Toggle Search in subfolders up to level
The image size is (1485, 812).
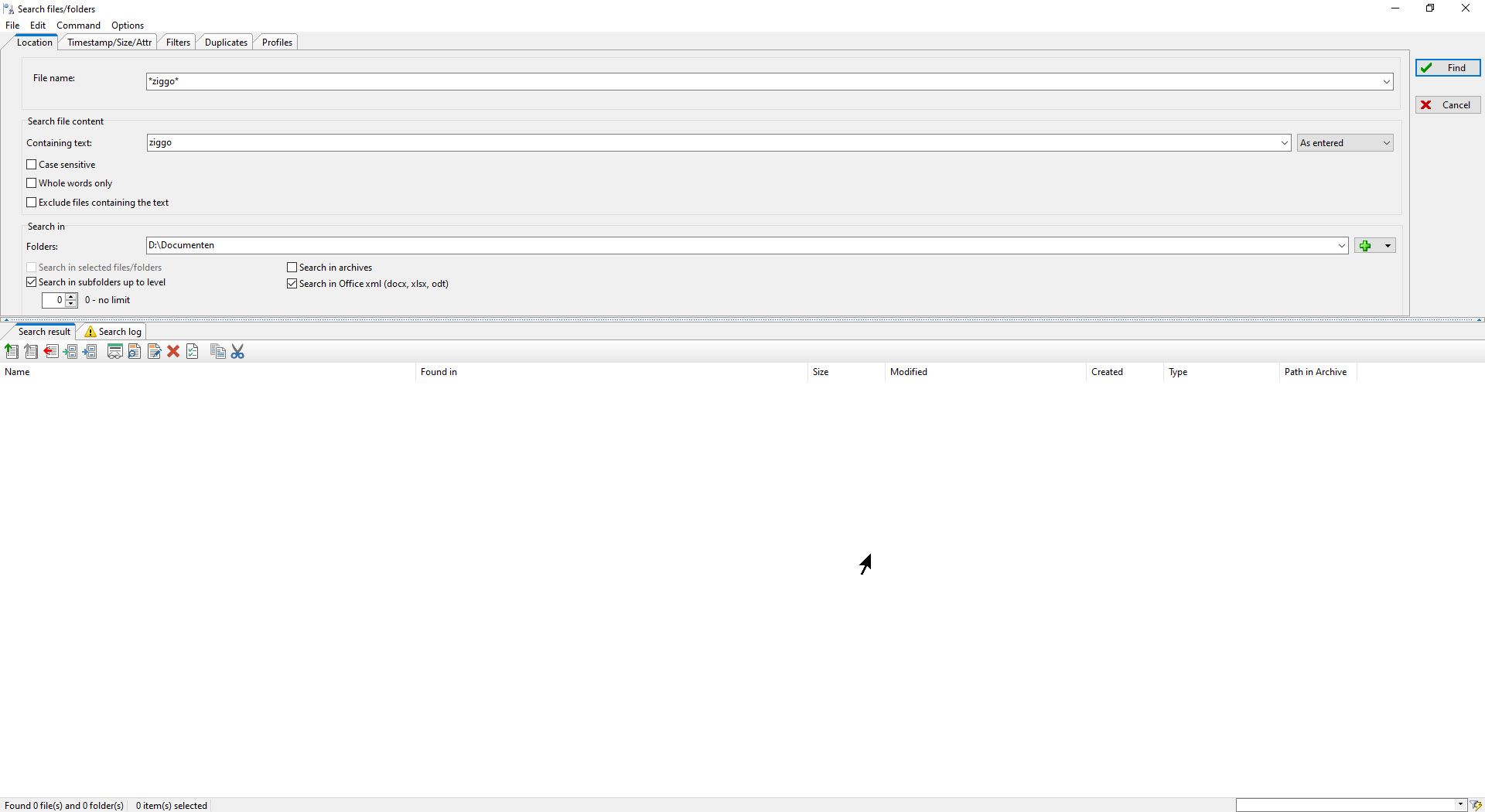pyautogui.click(x=32, y=282)
